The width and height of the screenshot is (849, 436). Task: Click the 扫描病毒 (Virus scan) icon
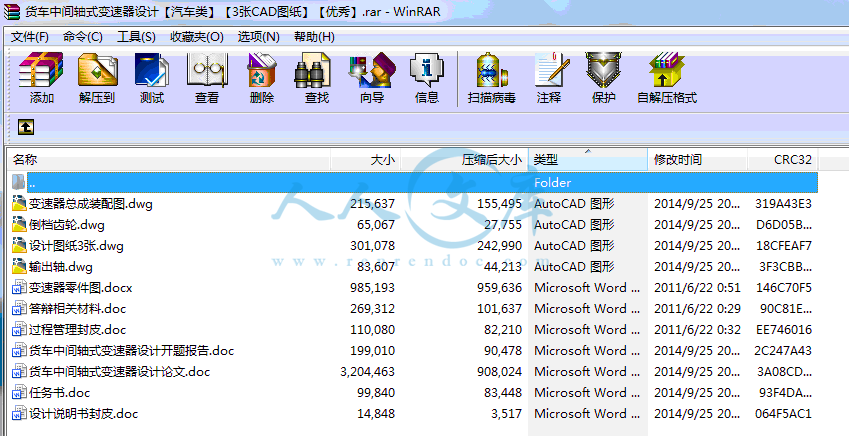(492, 70)
